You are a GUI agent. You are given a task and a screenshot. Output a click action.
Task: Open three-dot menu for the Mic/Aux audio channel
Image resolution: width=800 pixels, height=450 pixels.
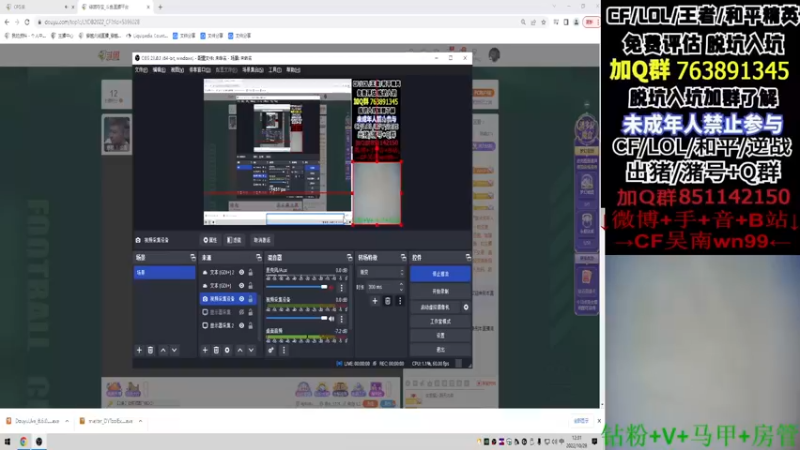(x=342, y=288)
